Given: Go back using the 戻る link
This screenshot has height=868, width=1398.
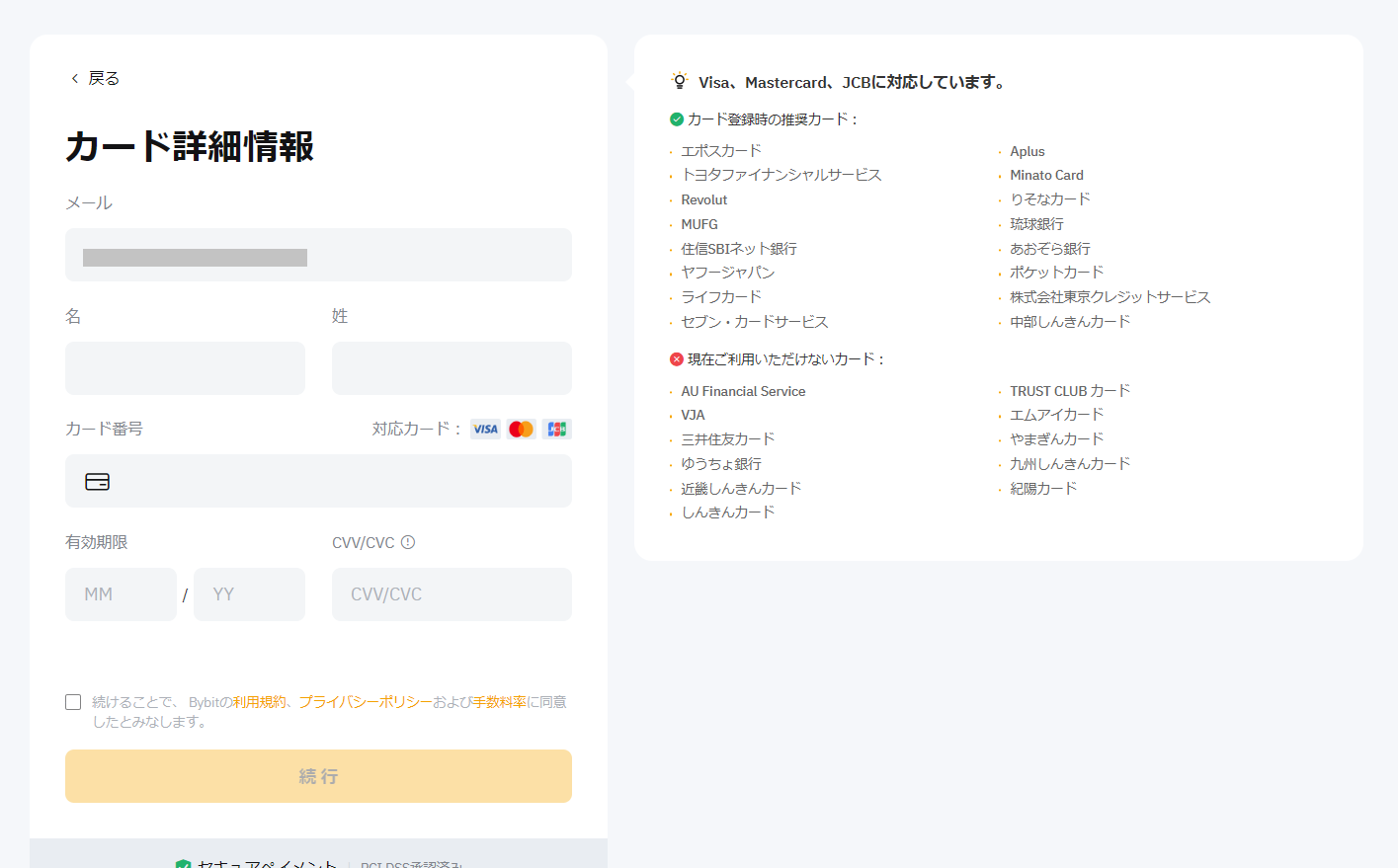Looking at the screenshot, I should coord(104,78).
